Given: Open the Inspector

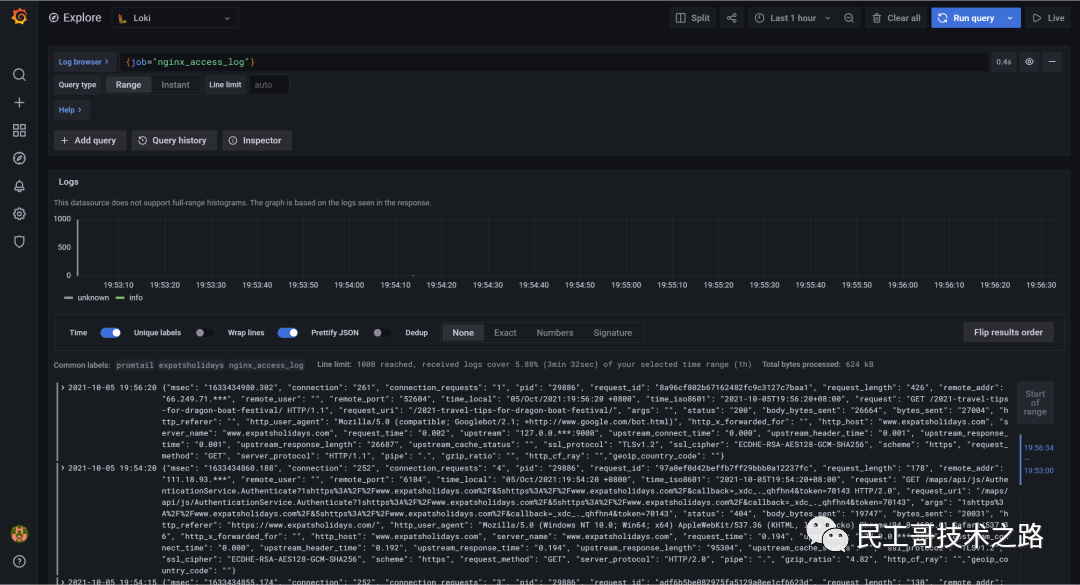Looking at the screenshot, I should tap(256, 141).
